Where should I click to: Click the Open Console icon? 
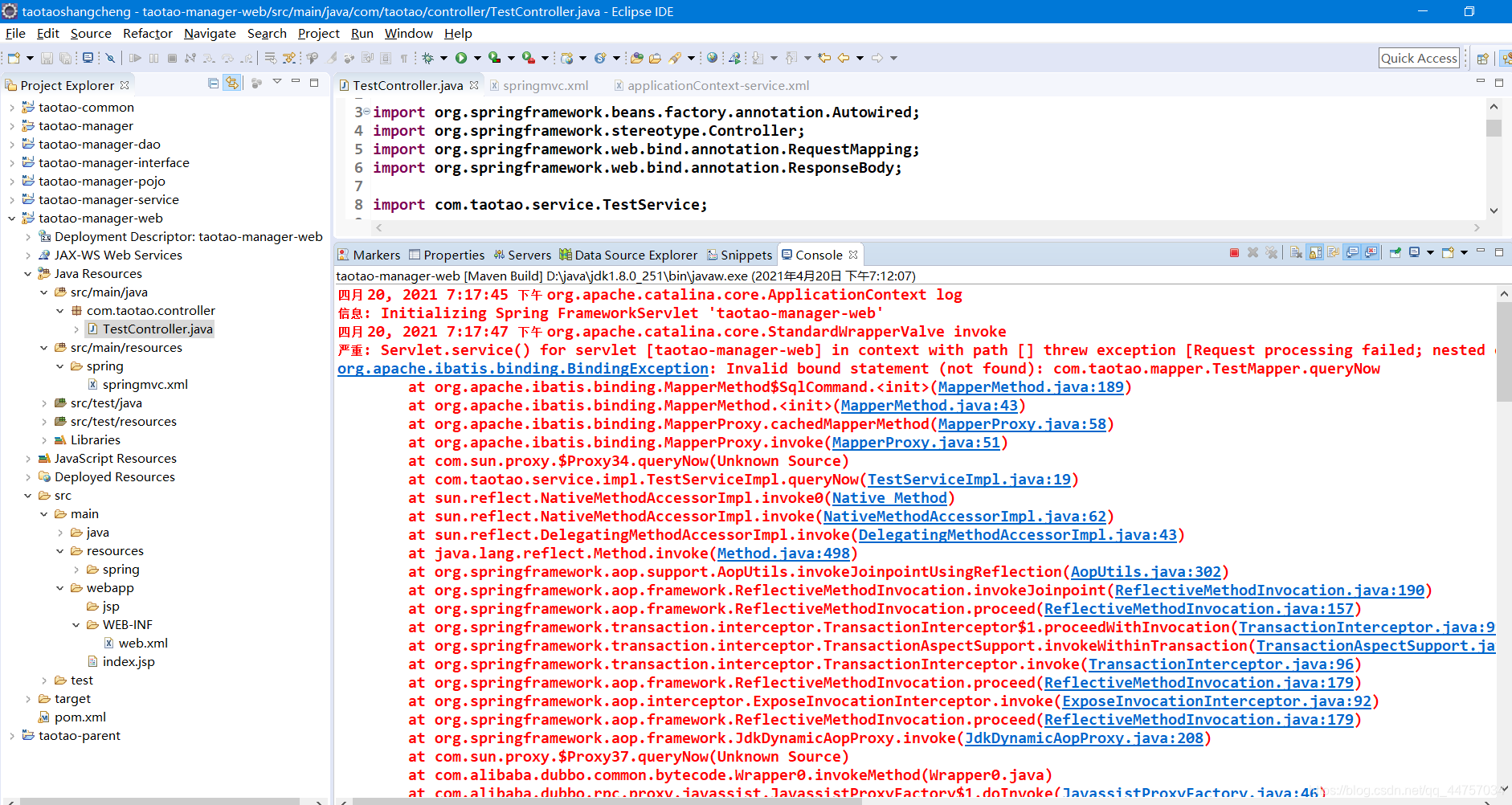(1448, 252)
